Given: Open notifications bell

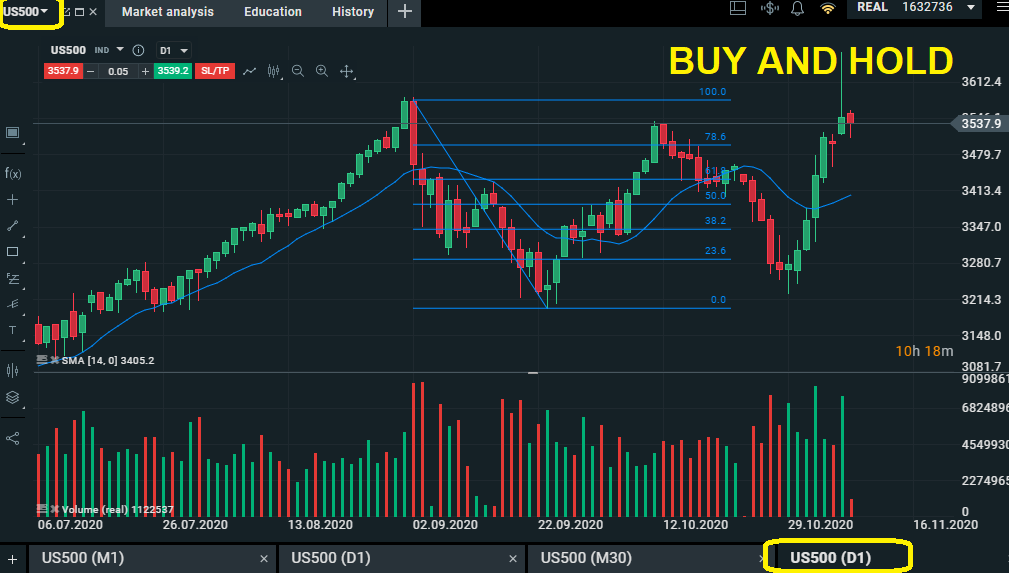Looking at the screenshot, I should point(797,8).
